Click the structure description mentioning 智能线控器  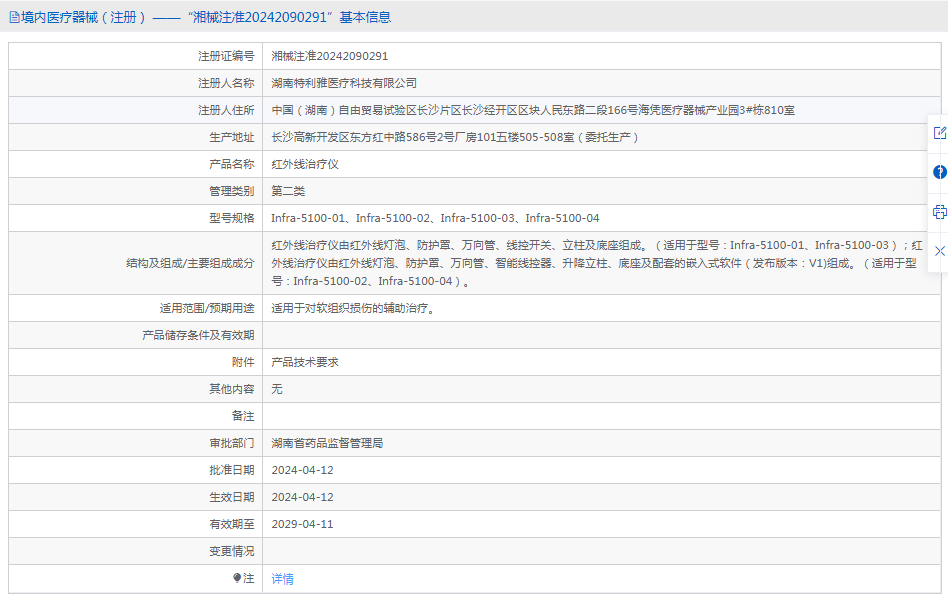(x=597, y=263)
